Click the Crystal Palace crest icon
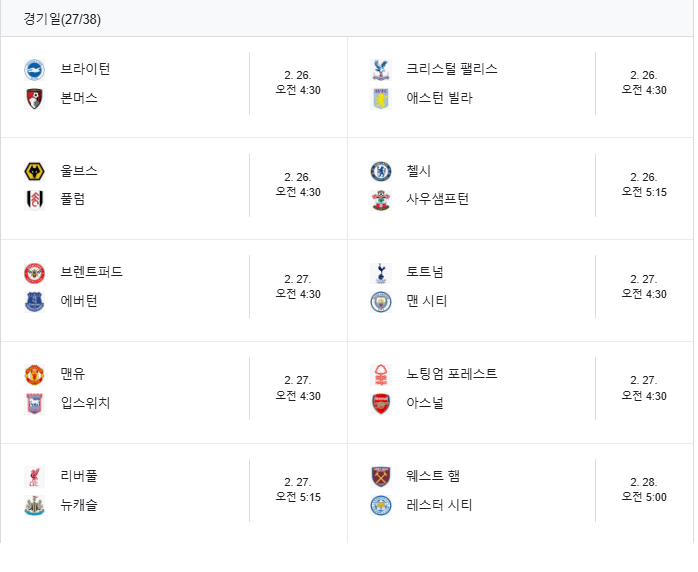The image size is (698, 572). click(x=381, y=70)
